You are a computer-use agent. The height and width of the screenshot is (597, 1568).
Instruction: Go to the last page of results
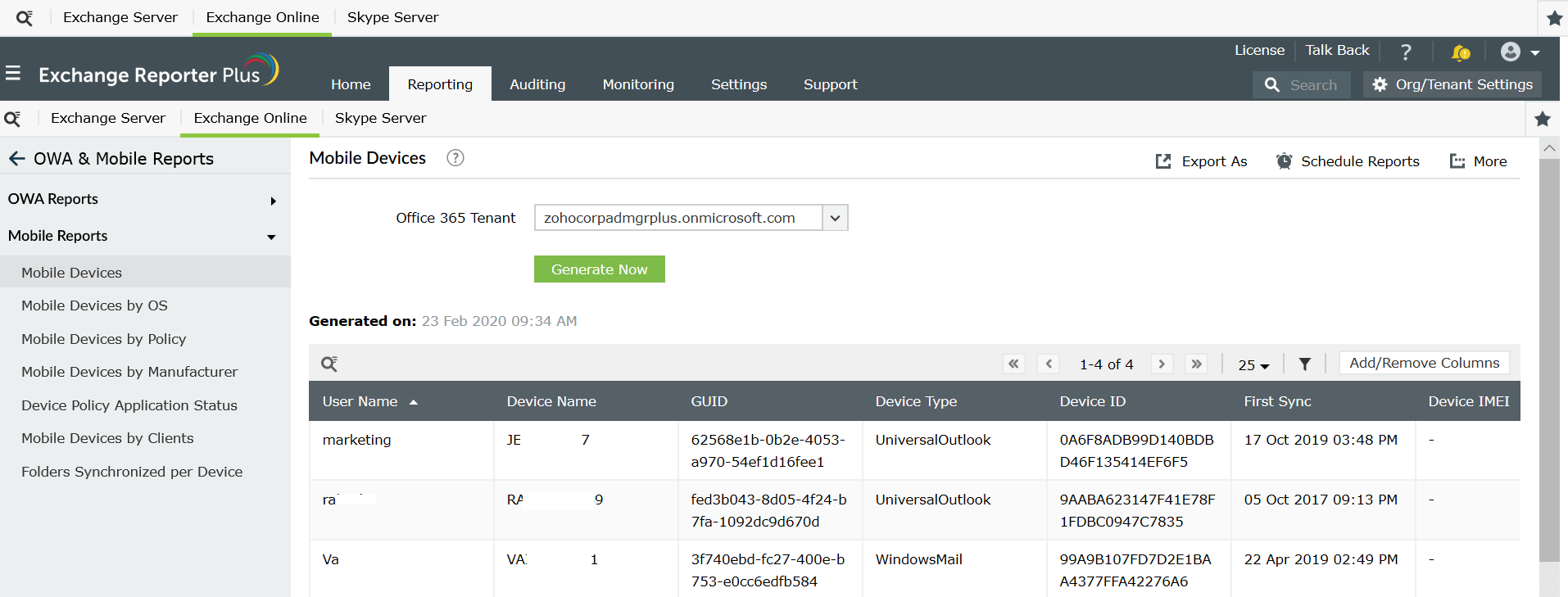1197,364
